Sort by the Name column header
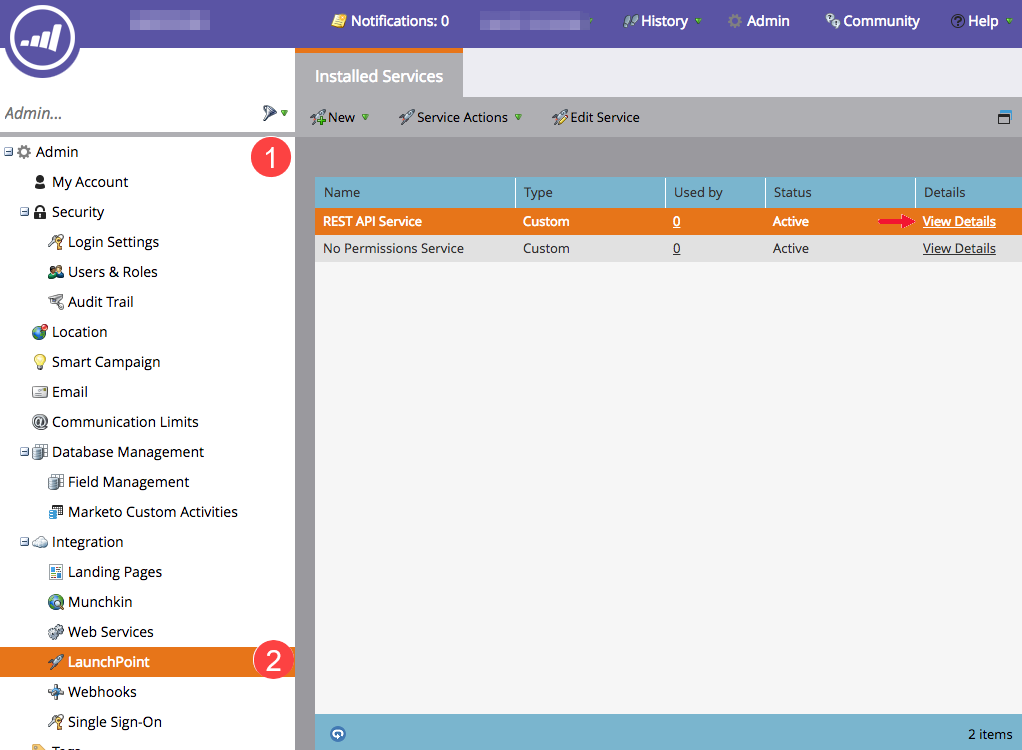Viewport: 1022px width, 750px height. [415, 192]
